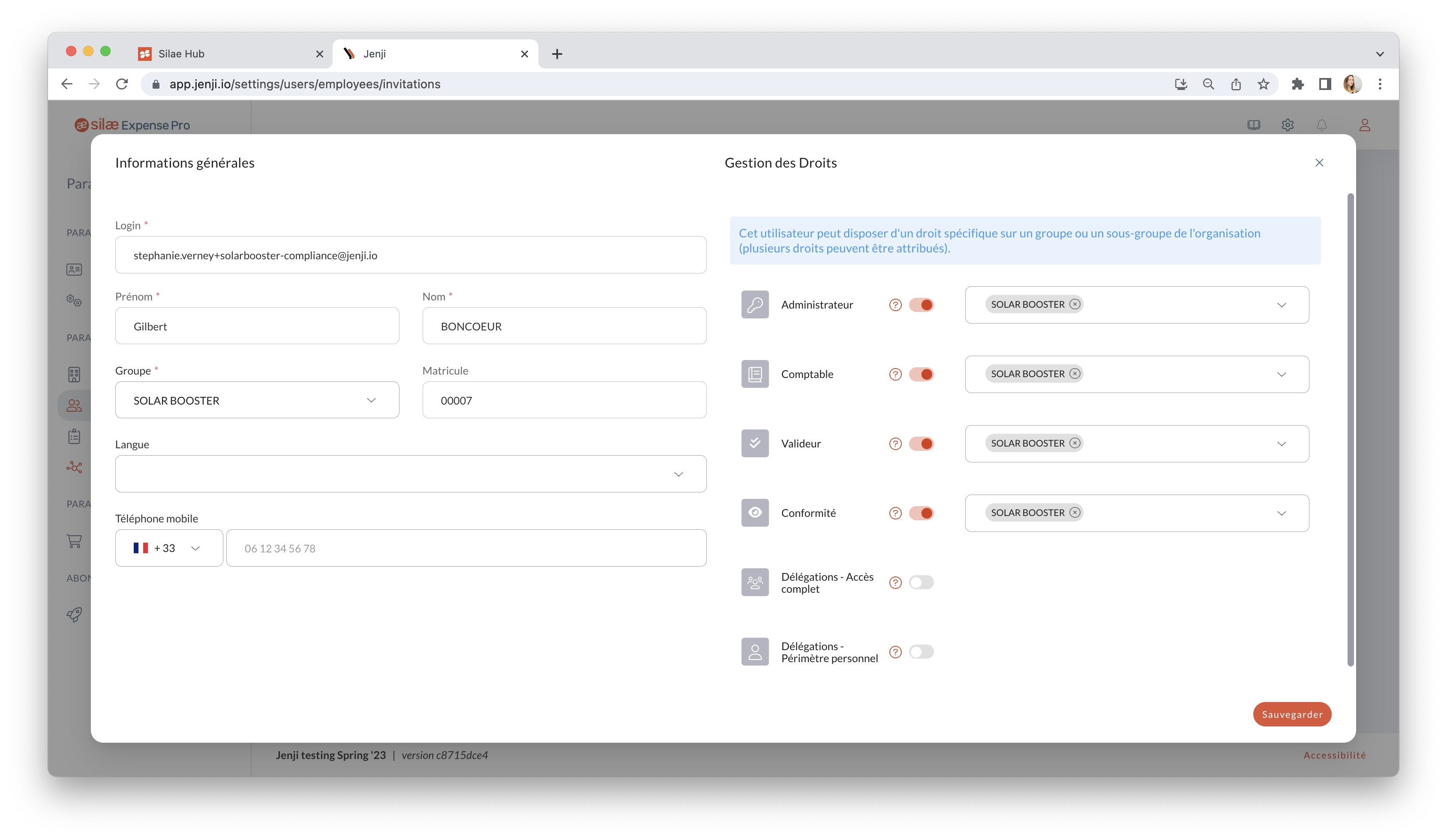The width and height of the screenshot is (1447, 840).
Task: Open help for Comptable right
Action: (895, 374)
